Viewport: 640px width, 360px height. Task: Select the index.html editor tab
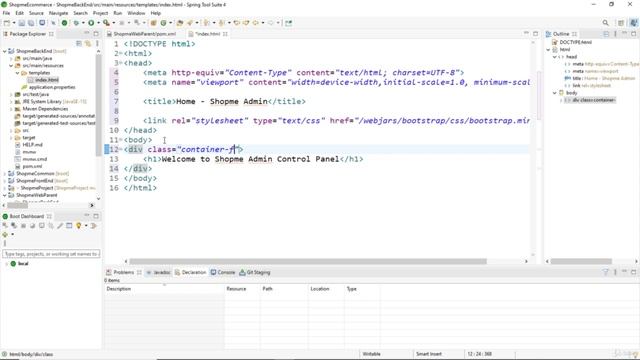pos(207,34)
